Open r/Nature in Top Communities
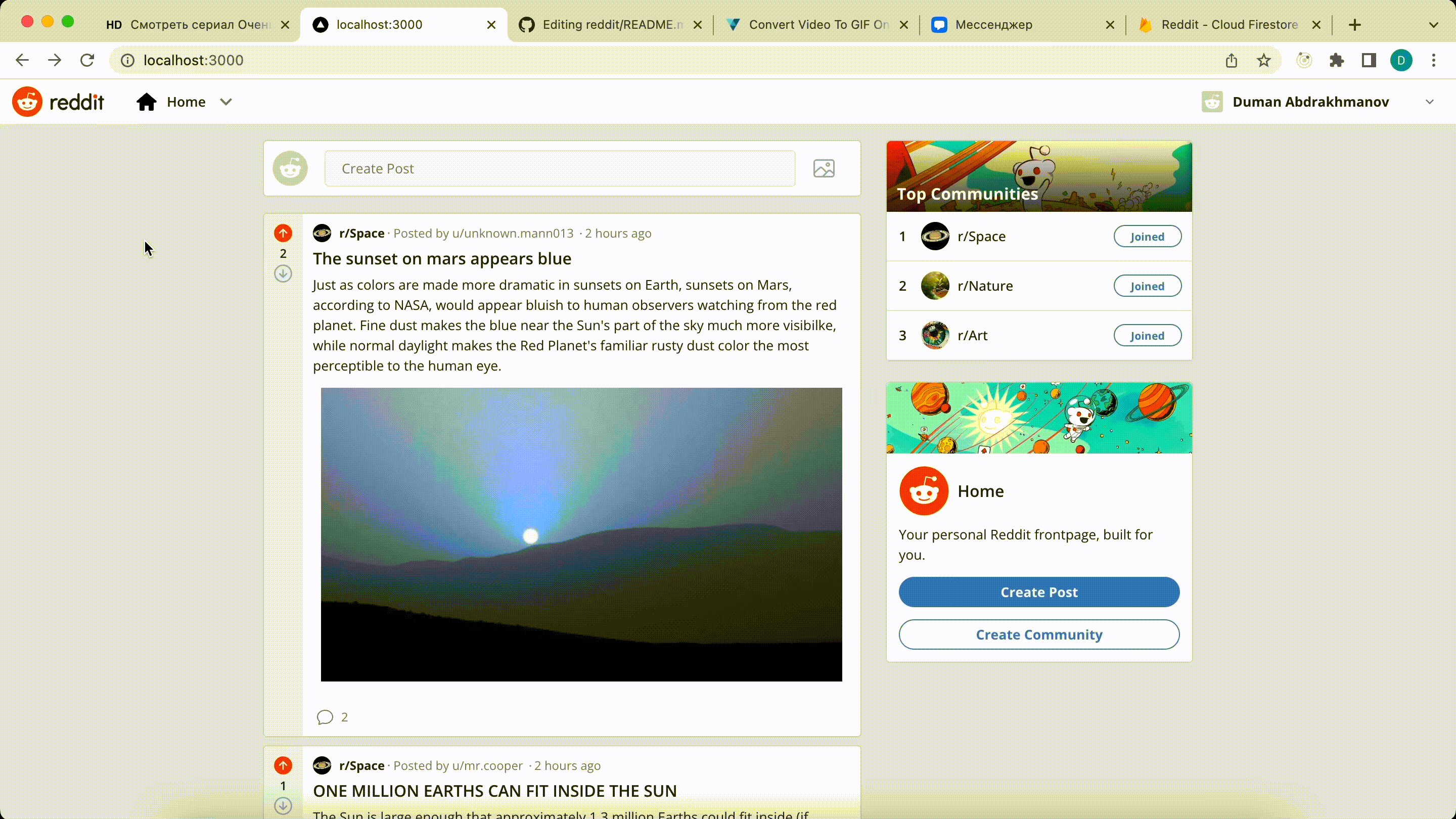The image size is (1456, 819). click(x=985, y=286)
